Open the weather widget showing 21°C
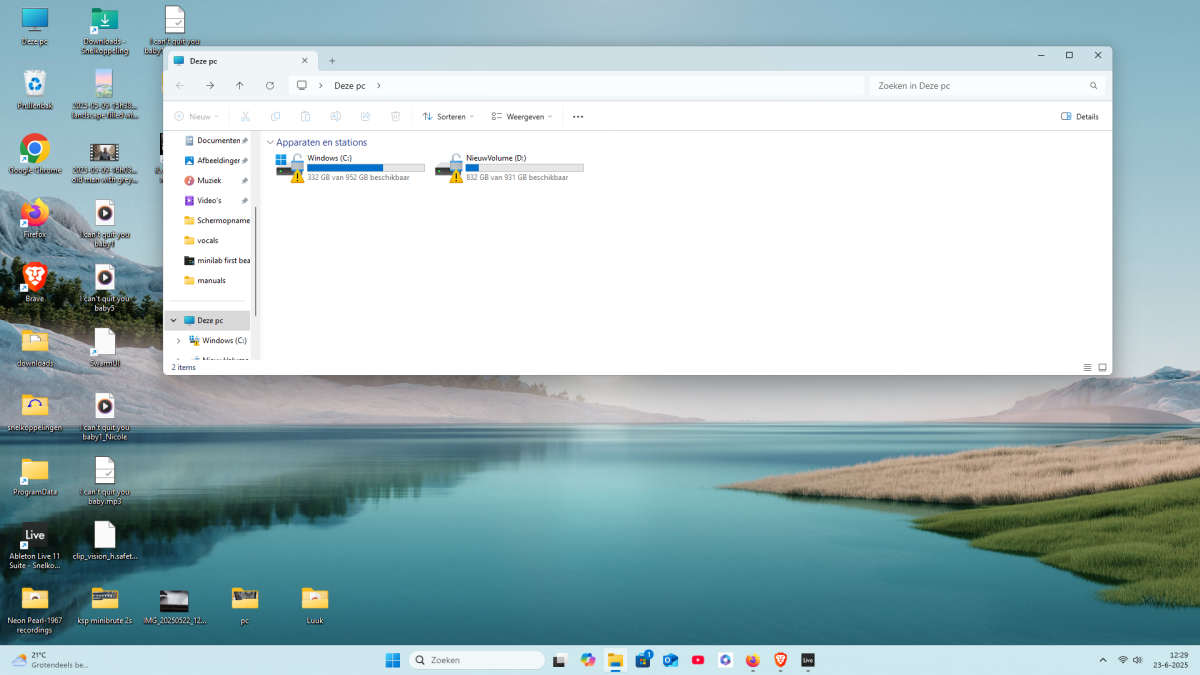 pyautogui.click(x=50, y=660)
